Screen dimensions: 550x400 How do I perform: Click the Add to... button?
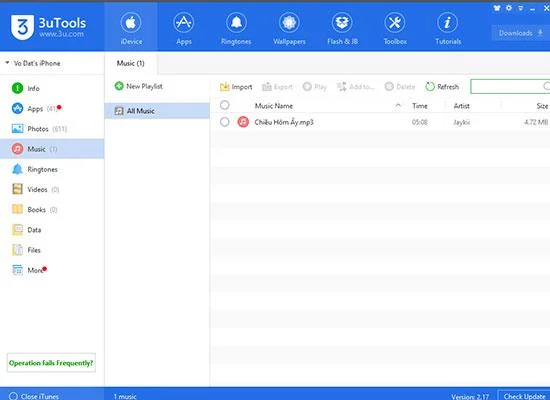point(355,87)
